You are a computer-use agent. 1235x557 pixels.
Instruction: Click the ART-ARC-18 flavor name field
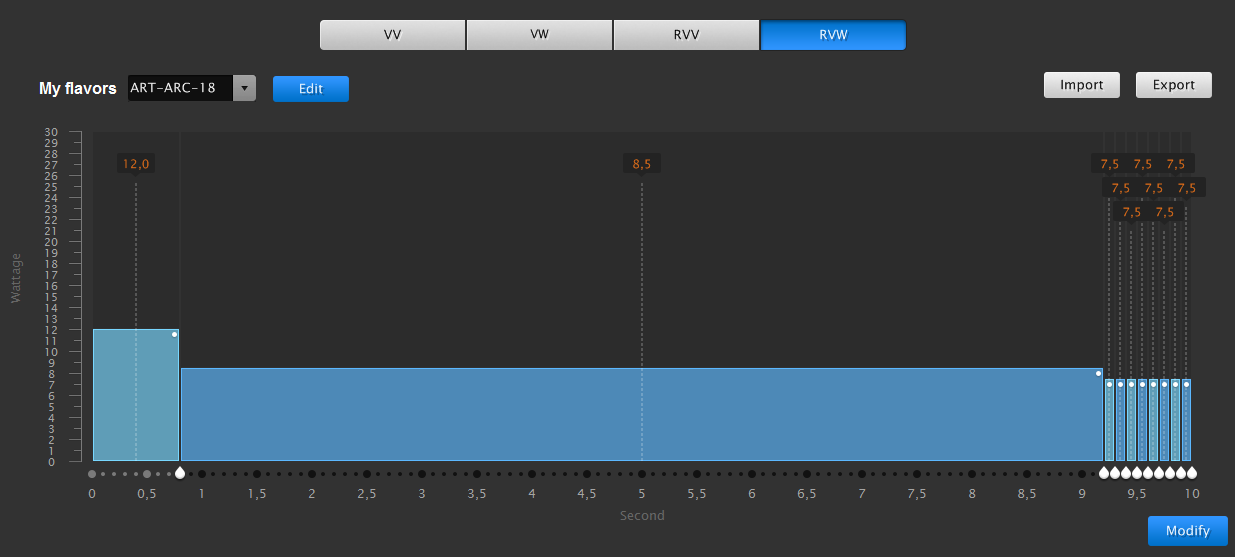pos(180,88)
